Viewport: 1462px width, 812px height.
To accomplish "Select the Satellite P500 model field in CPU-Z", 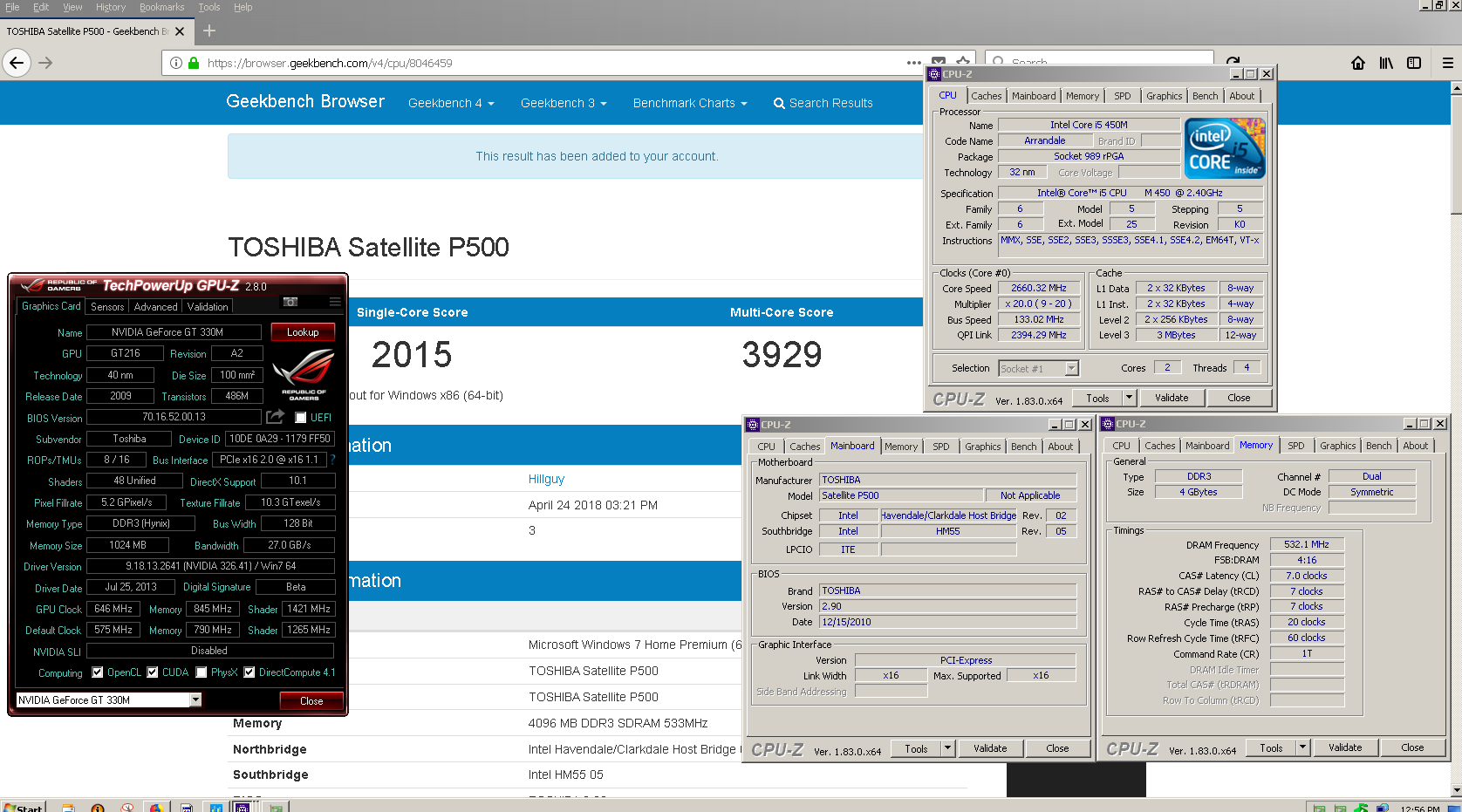I will pyautogui.click(x=901, y=495).
